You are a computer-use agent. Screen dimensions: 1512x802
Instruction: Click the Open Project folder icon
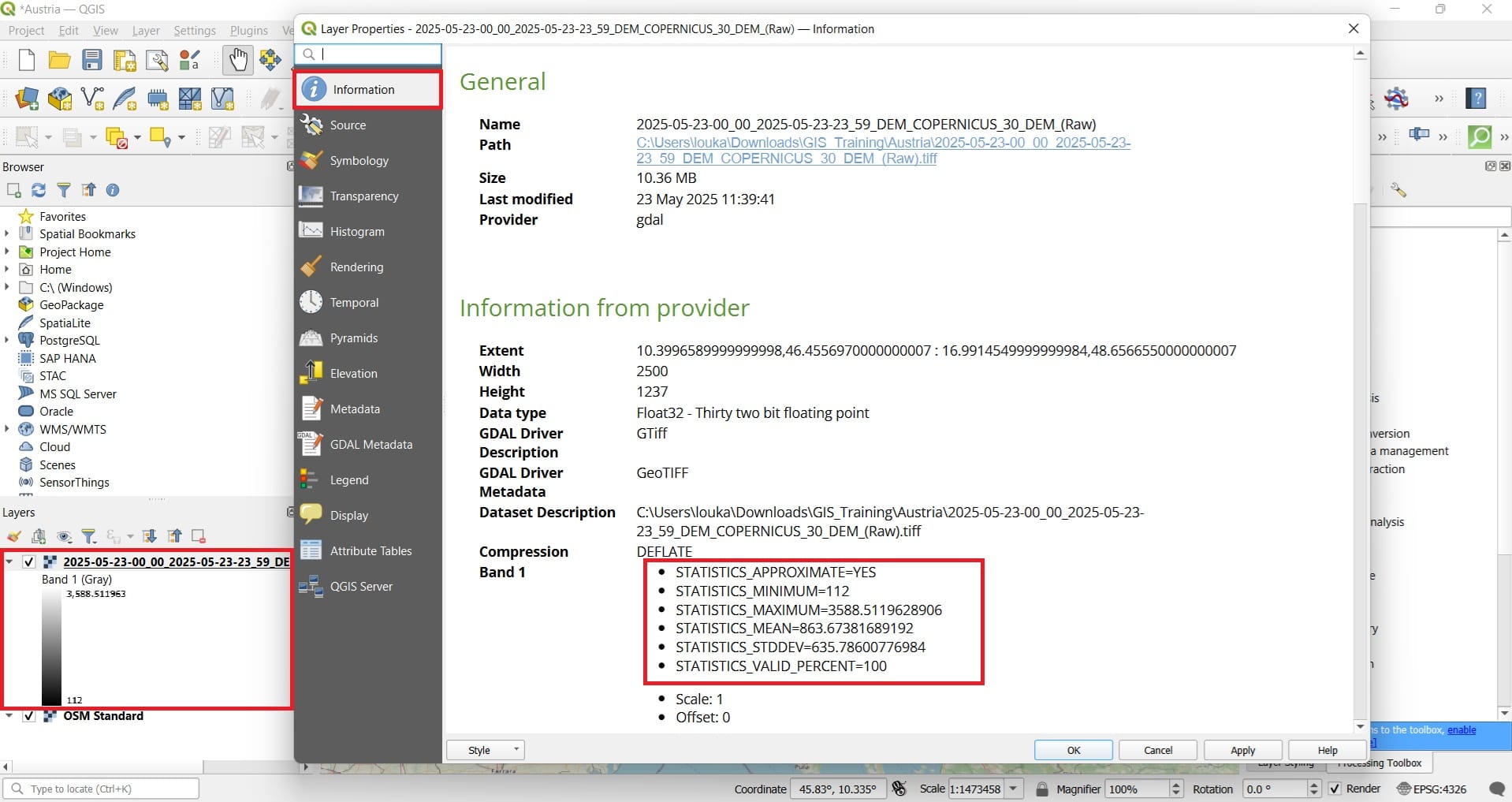pos(59,60)
